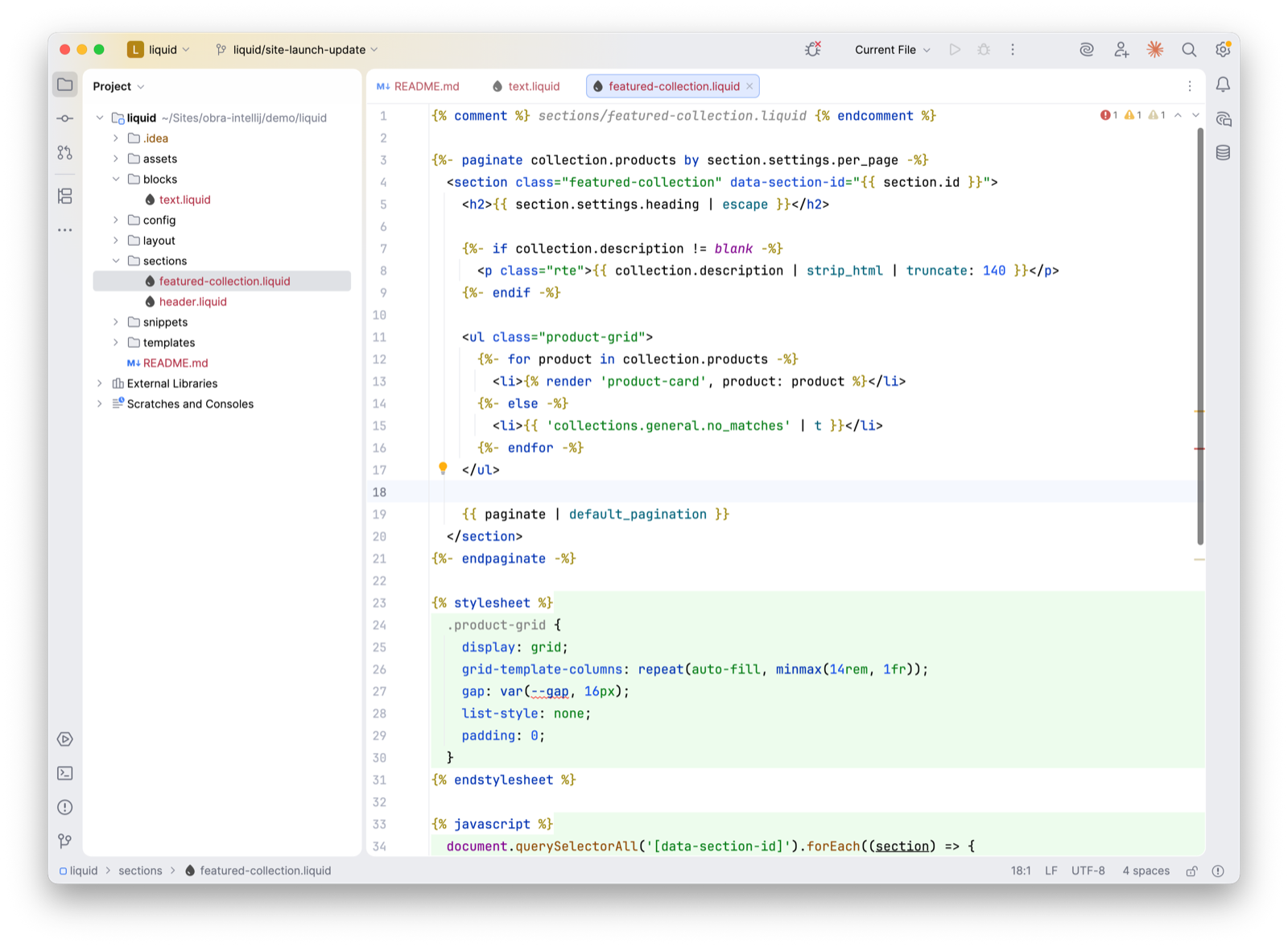Click the sections breadcrumb in navigation bar
Screen dimensions: 1288x947
[x=140, y=870]
